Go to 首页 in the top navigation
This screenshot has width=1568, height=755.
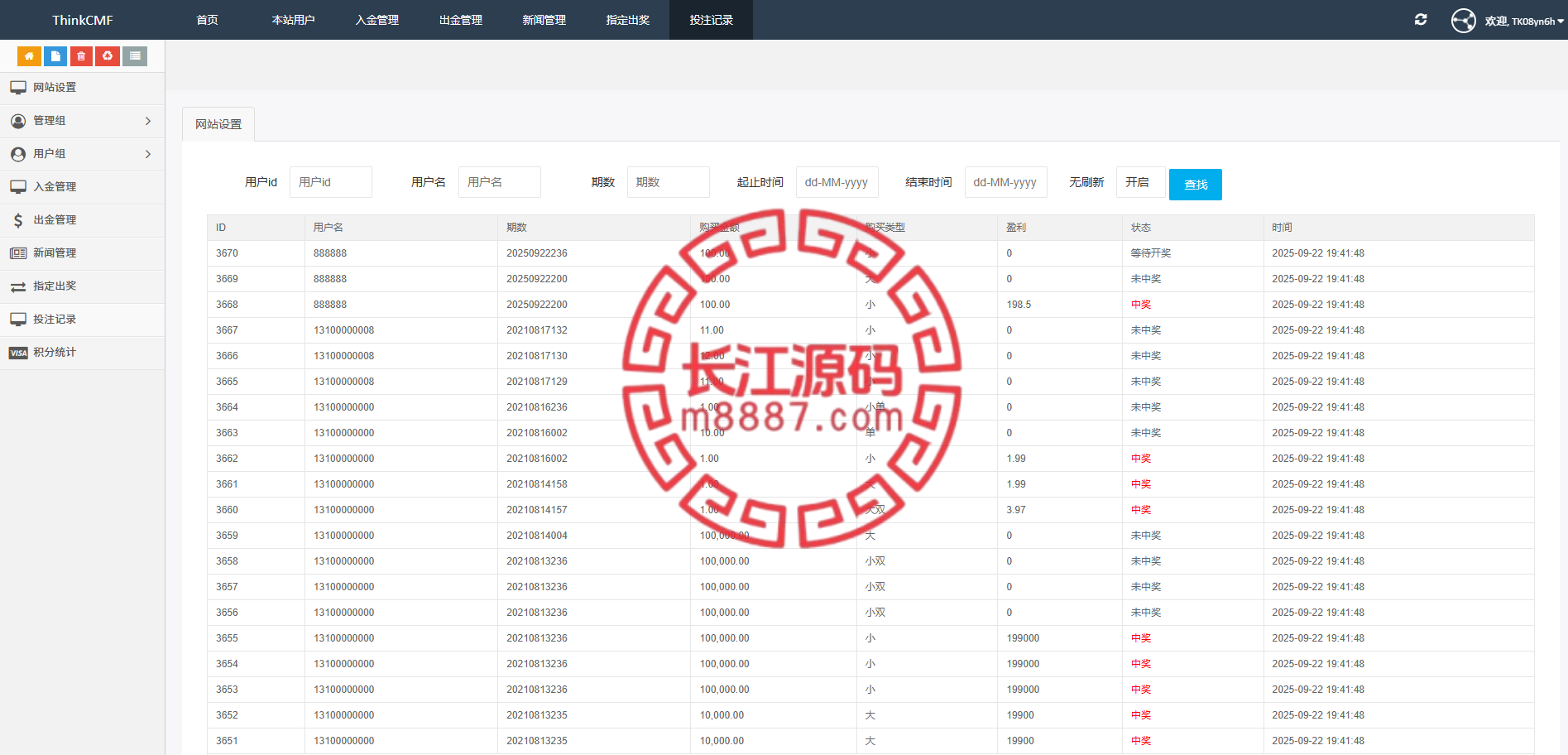click(x=207, y=20)
